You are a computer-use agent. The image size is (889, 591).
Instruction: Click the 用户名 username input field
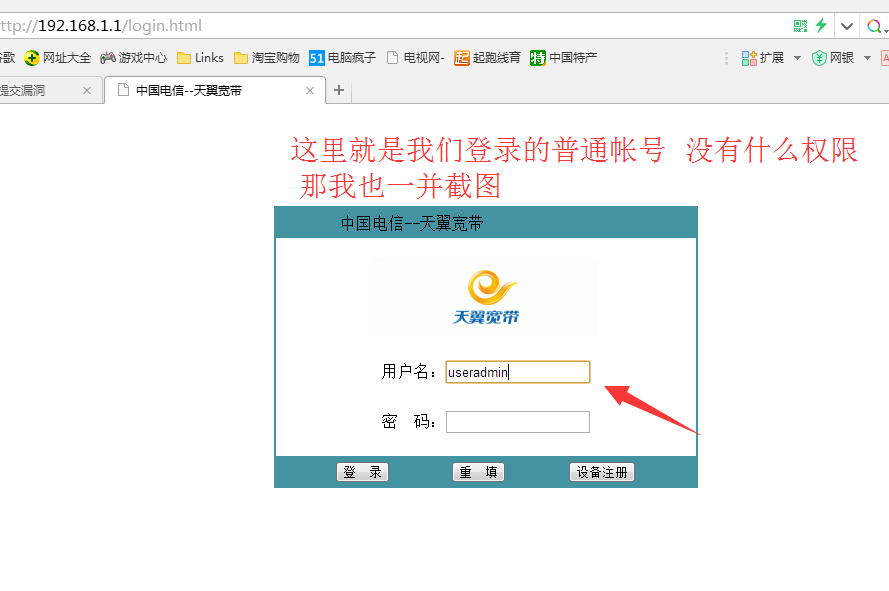pos(518,372)
